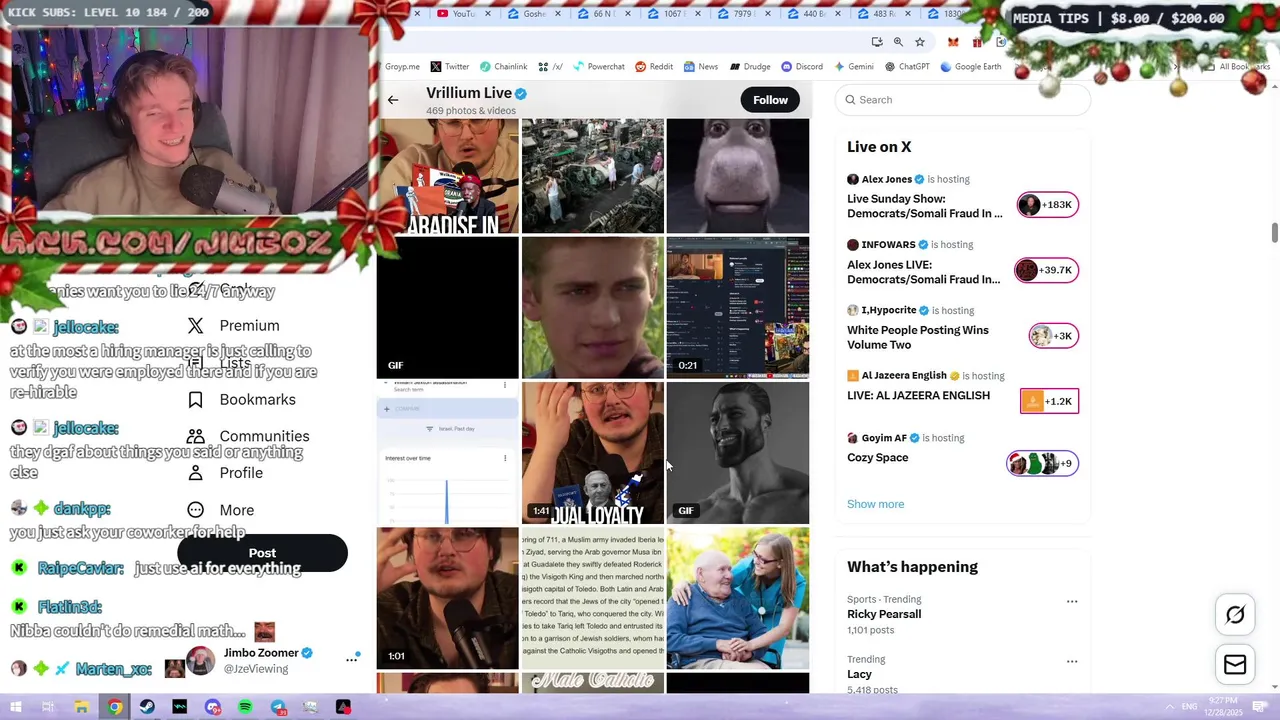1280x720 pixels.
Task: Bookmark this page with the star icon
Action: tap(920, 42)
